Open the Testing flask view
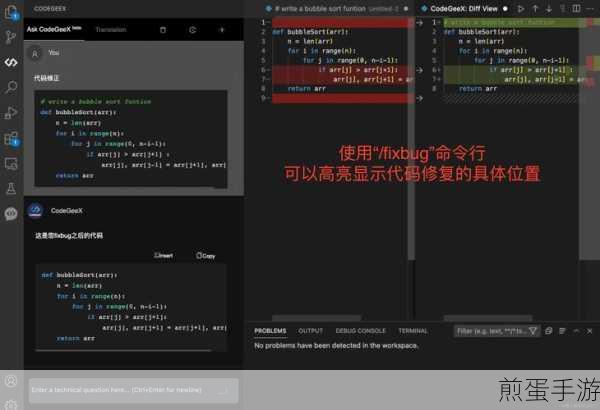Viewport: 600px width, 410px height. [11, 188]
